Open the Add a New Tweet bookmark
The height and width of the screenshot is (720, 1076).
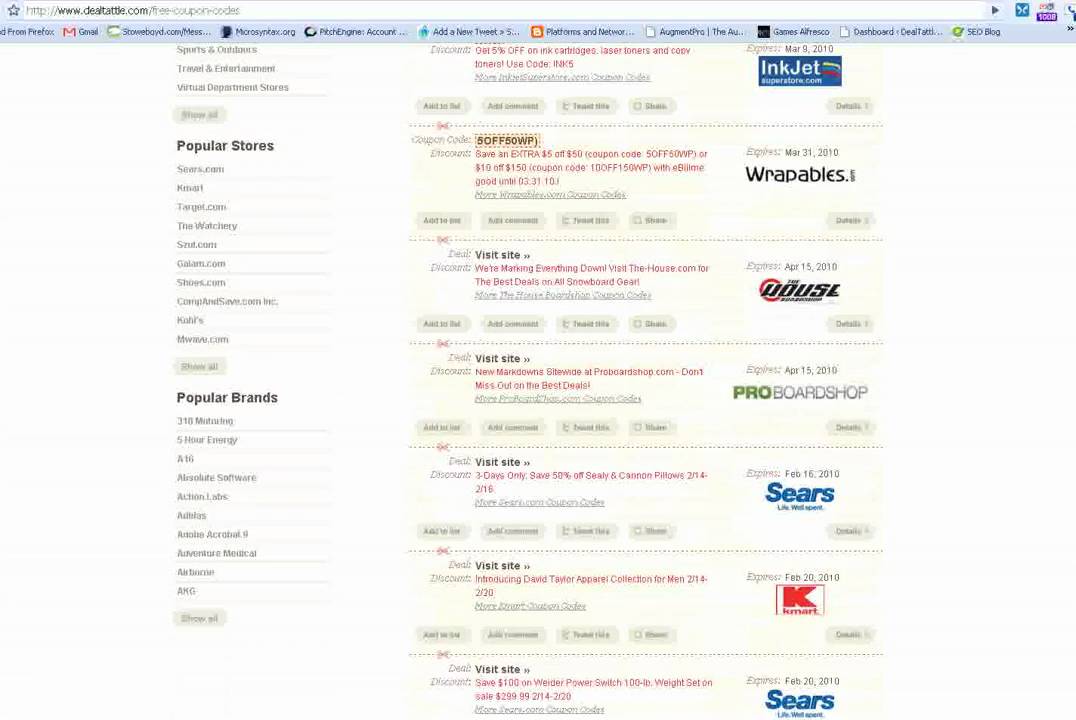[469, 32]
